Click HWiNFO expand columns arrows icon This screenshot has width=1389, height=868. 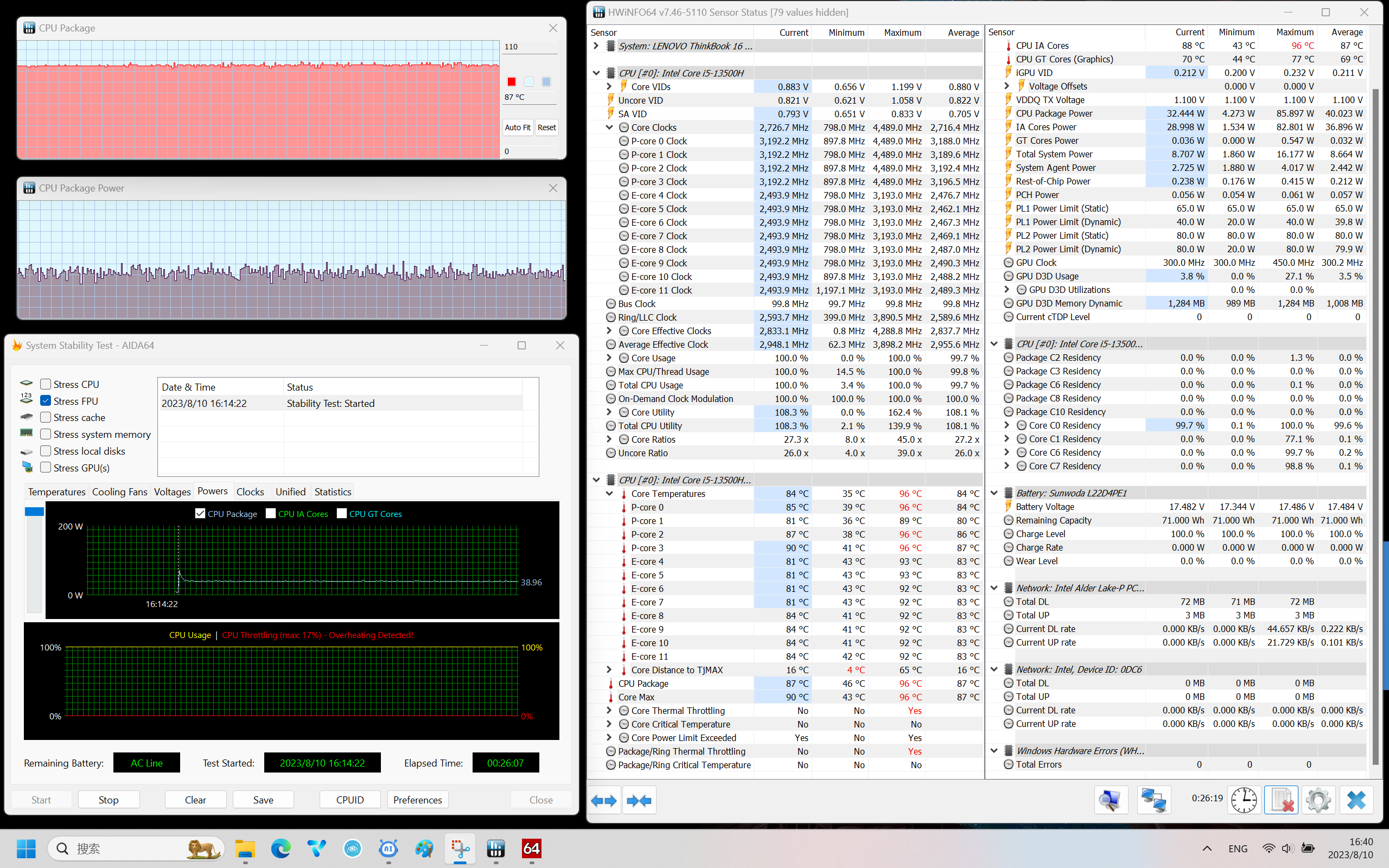[x=603, y=800]
